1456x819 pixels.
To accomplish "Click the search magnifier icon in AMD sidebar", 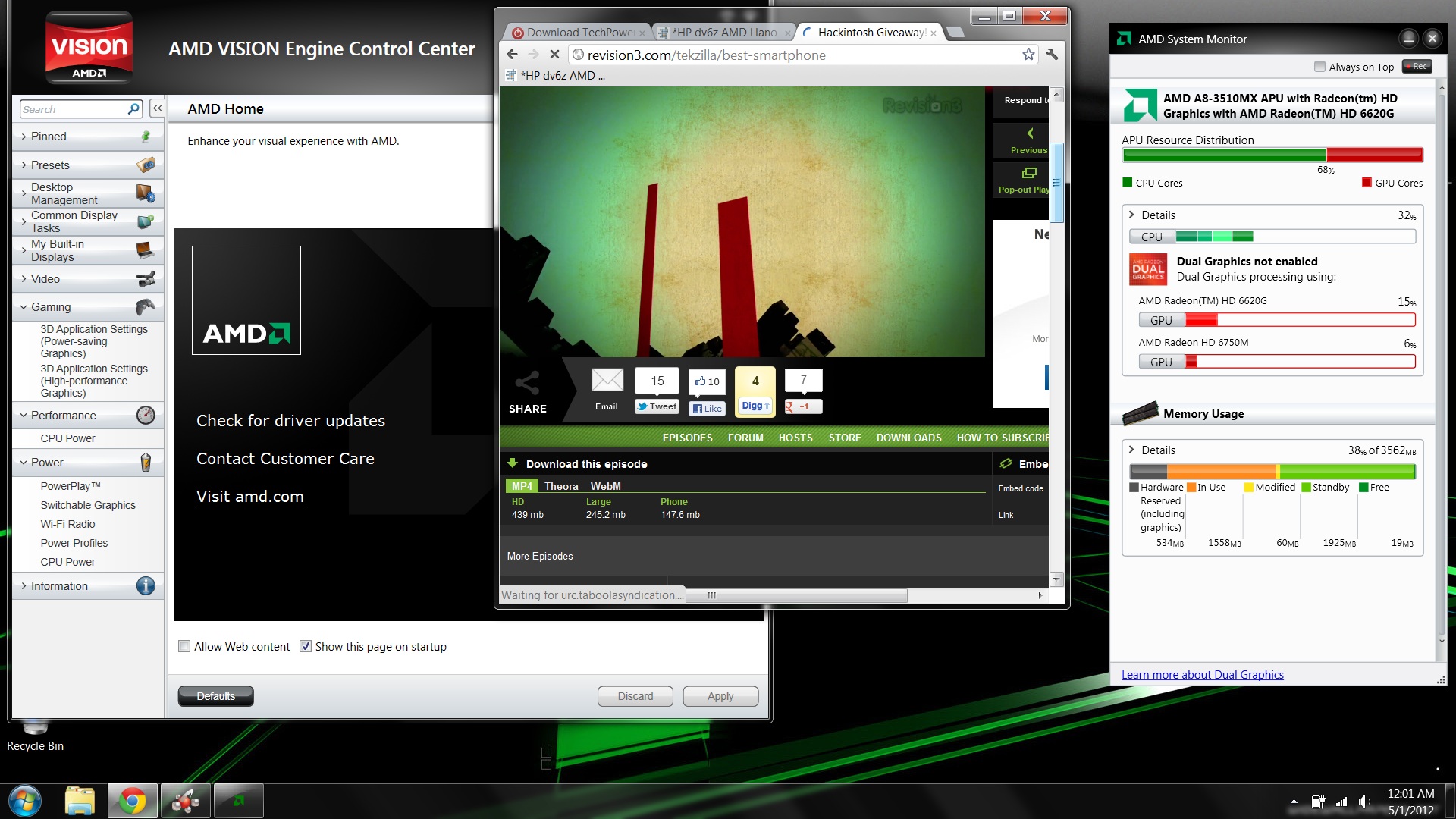I will (133, 109).
